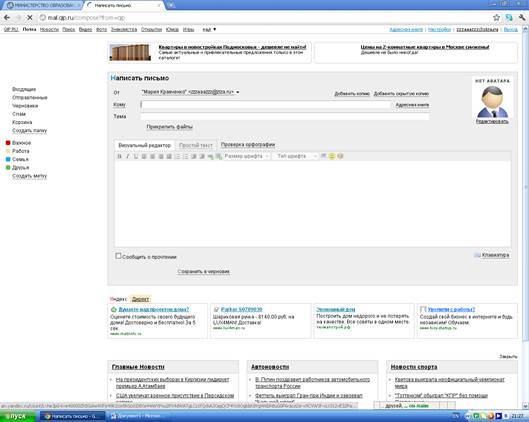Open the Входящие folder
Viewport: 529px width, 422px height.
pos(24,89)
